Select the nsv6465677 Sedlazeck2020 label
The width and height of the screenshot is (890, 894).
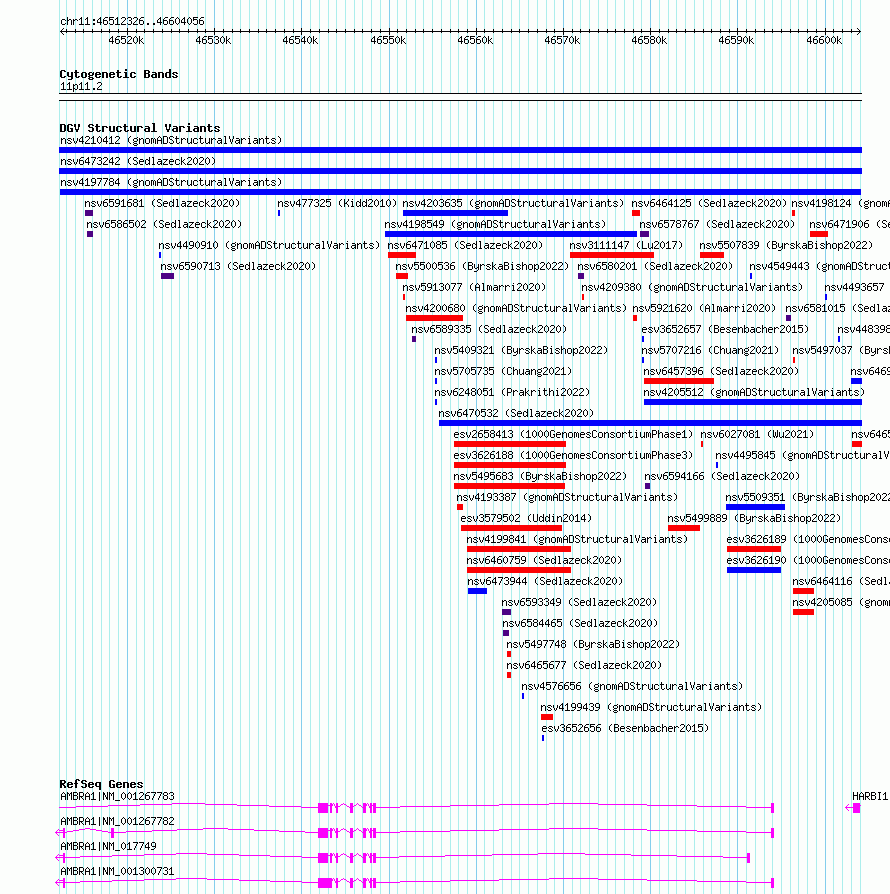pos(584,665)
